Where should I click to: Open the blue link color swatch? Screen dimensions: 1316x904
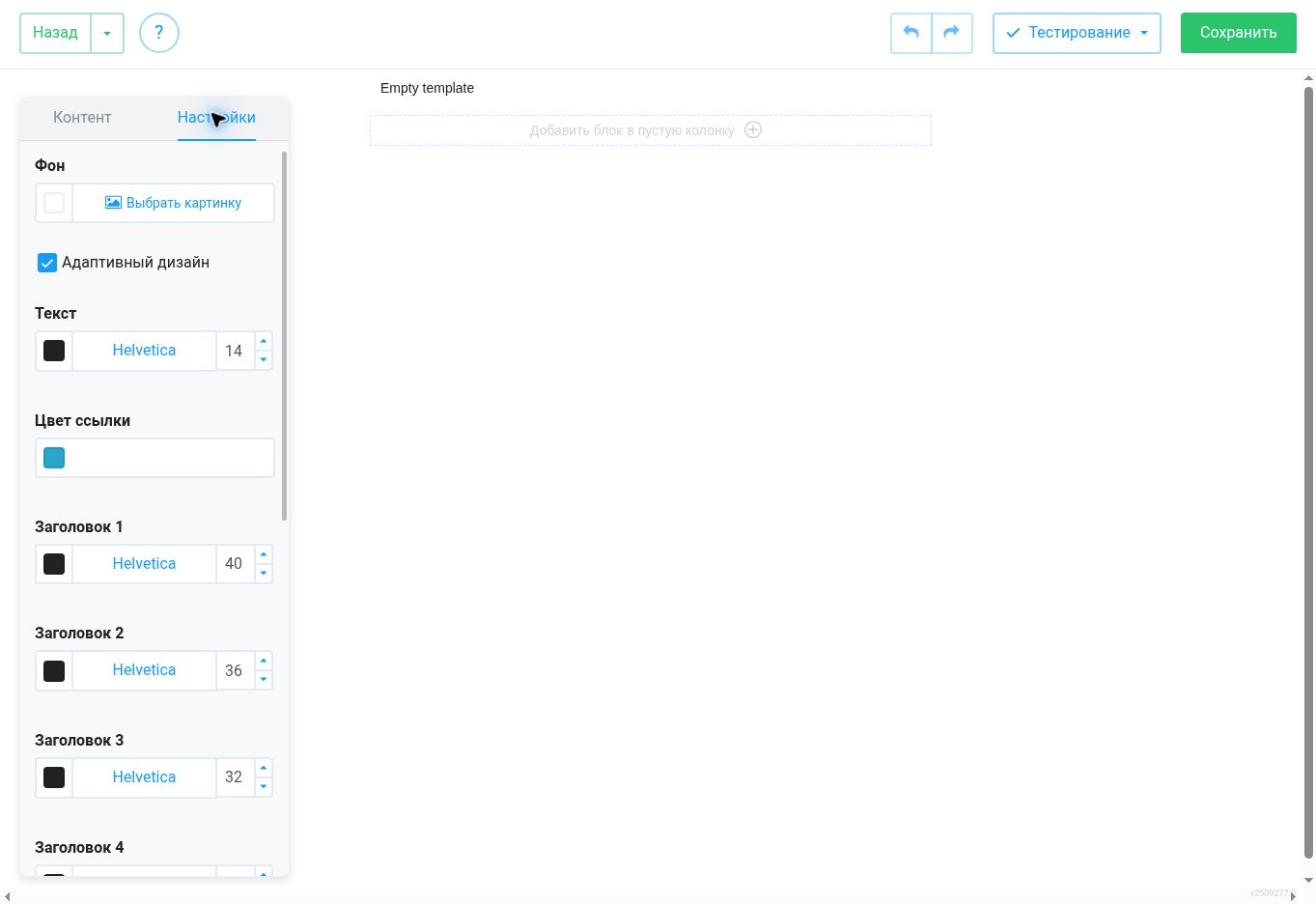(54, 458)
